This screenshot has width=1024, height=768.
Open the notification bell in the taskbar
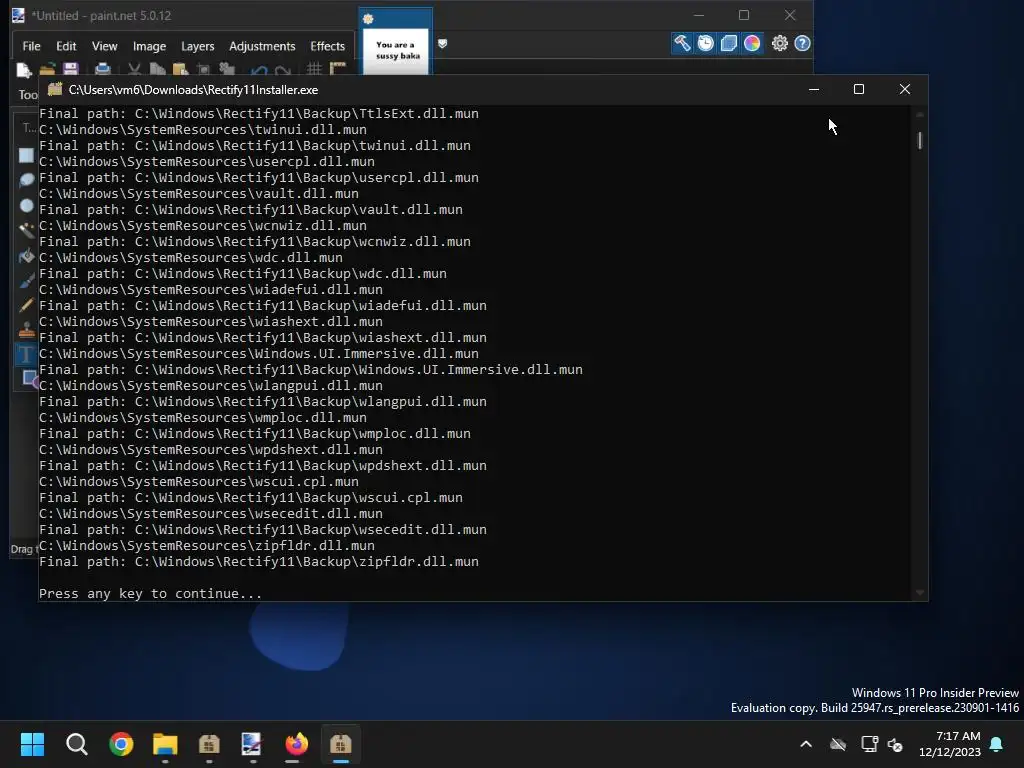[x=997, y=744]
